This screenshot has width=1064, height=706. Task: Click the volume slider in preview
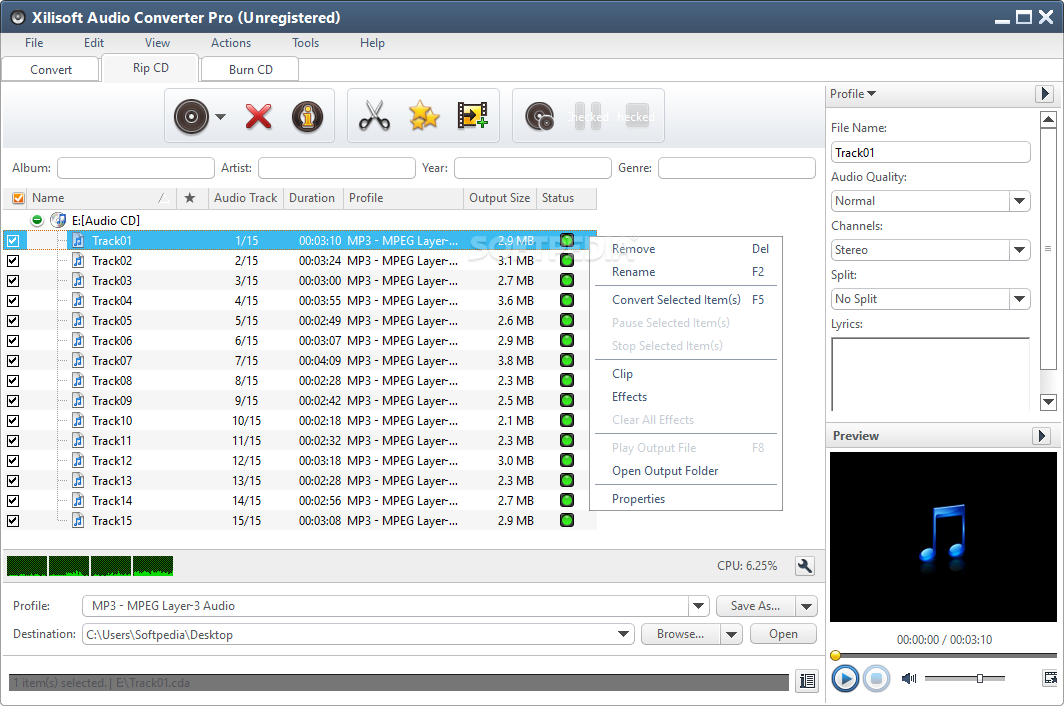click(964, 678)
